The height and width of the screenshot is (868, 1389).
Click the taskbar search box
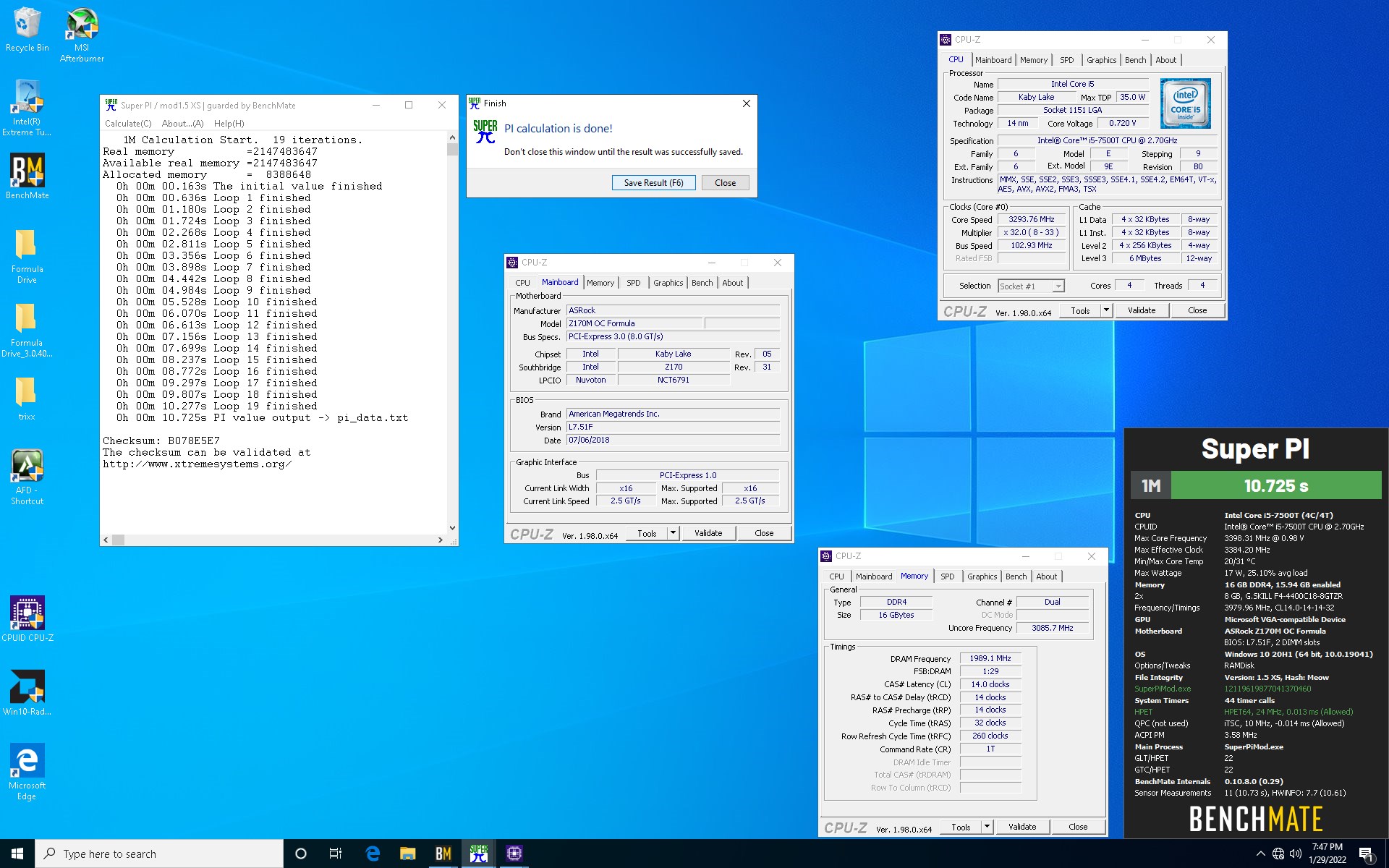(159, 854)
